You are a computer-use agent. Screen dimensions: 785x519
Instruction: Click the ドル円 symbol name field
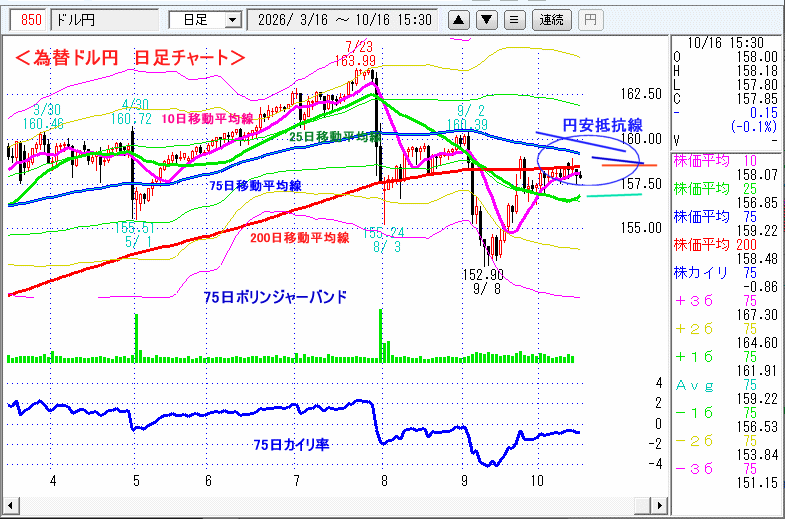coord(105,20)
